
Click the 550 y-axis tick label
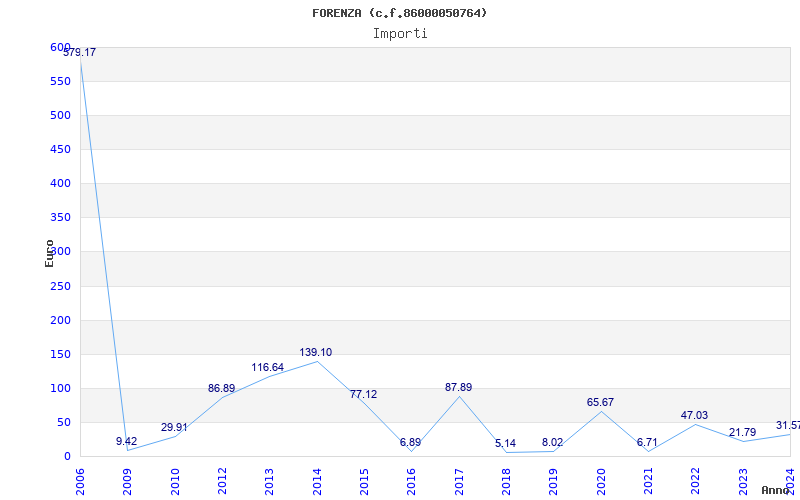click(60, 82)
